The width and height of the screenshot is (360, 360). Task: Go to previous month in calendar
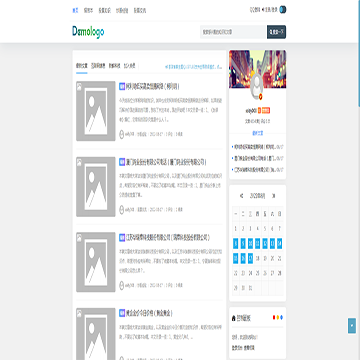tap(241, 196)
